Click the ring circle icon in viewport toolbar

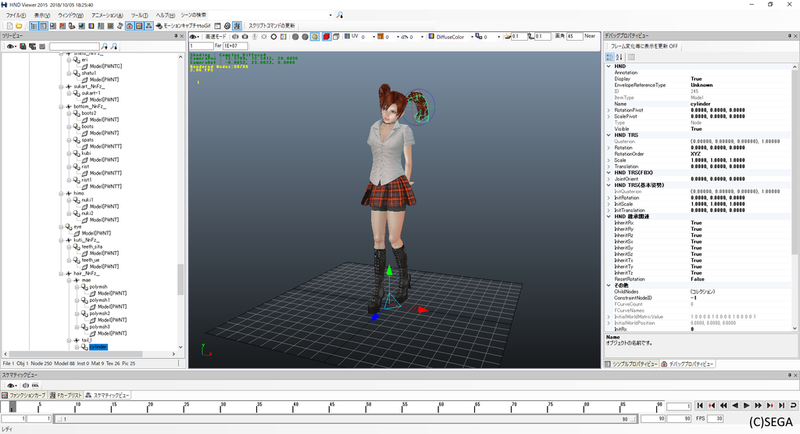pyautogui.click(x=273, y=37)
